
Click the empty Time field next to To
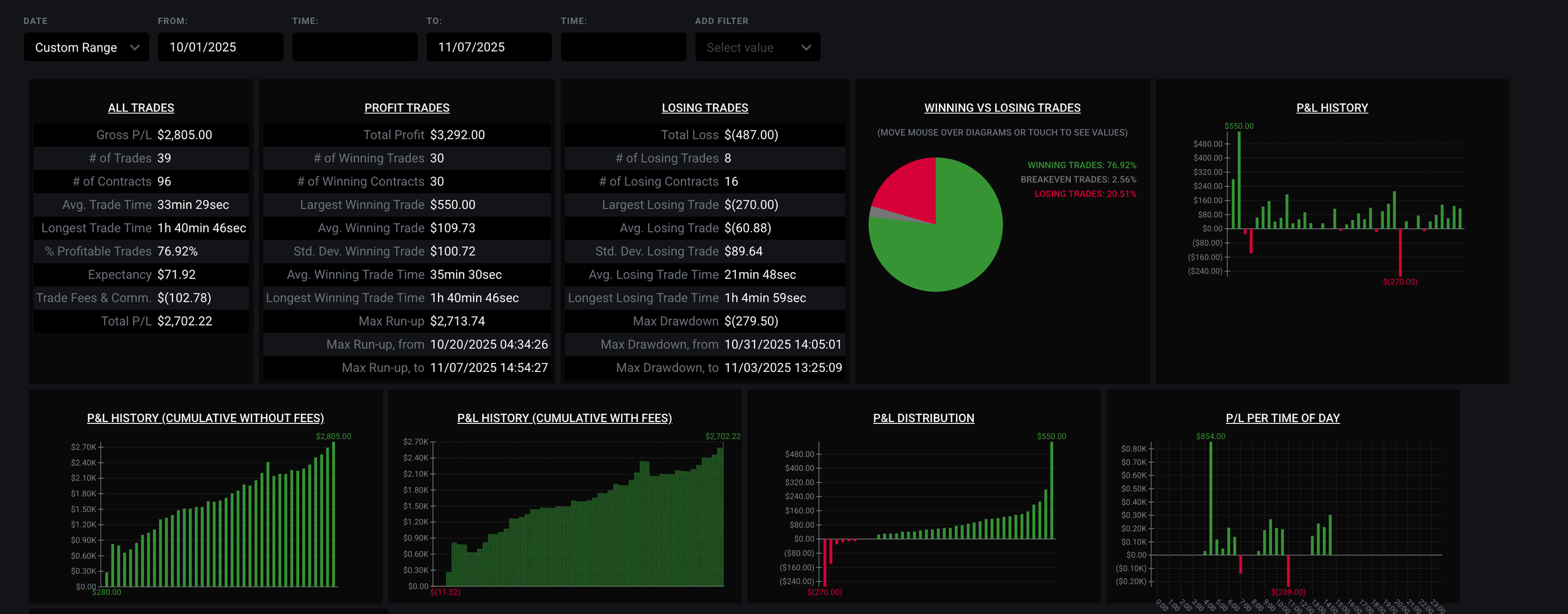click(x=624, y=46)
